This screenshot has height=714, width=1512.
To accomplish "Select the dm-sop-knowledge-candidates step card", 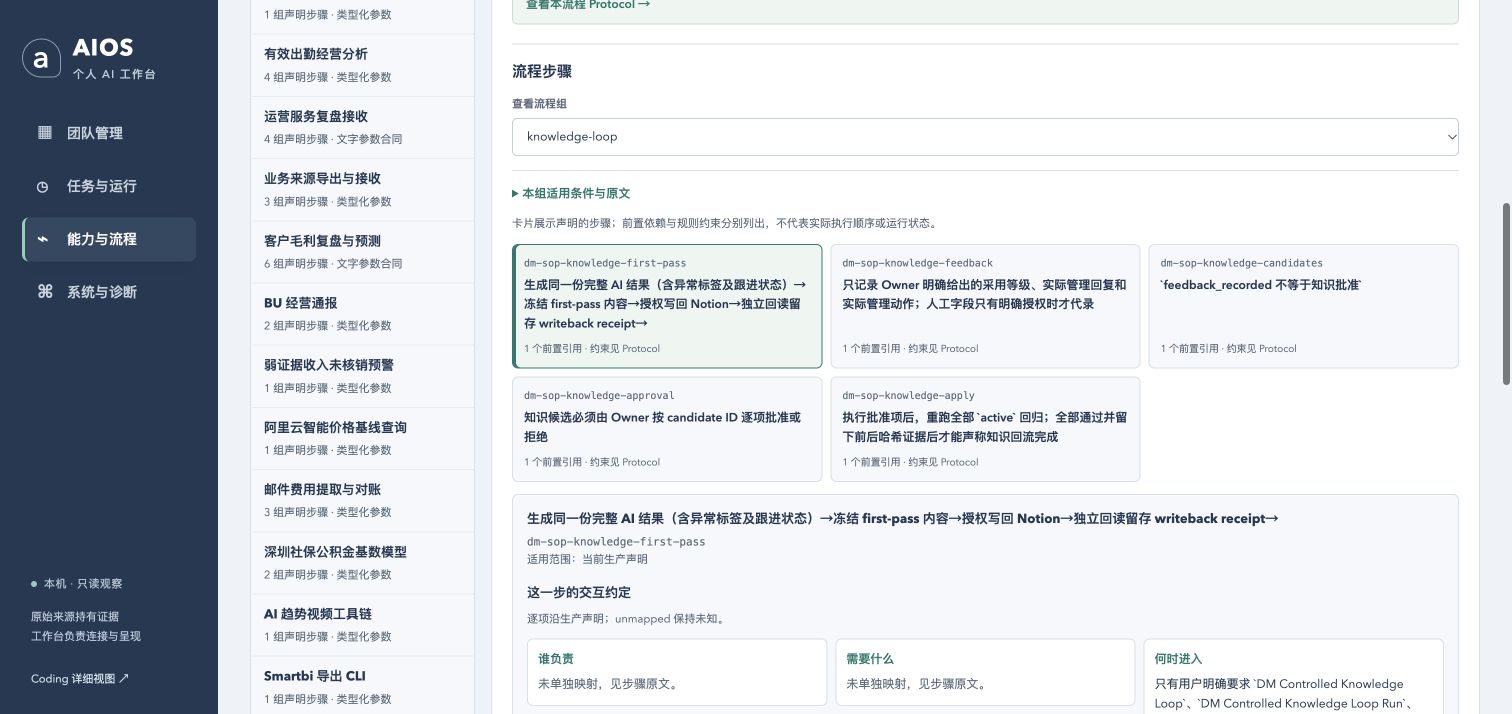I will pyautogui.click(x=1303, y=306).
